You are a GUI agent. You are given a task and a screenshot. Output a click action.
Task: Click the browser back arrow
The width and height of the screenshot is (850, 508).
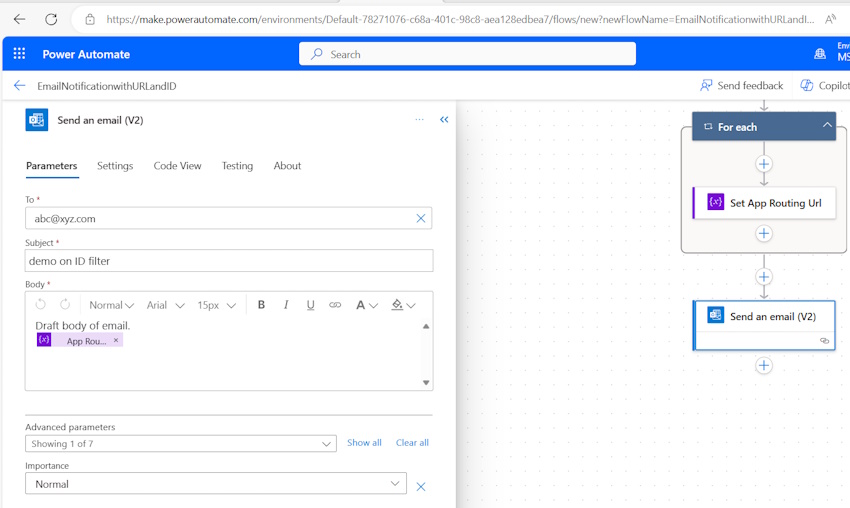pyautogui.click(x=20, y=20)
